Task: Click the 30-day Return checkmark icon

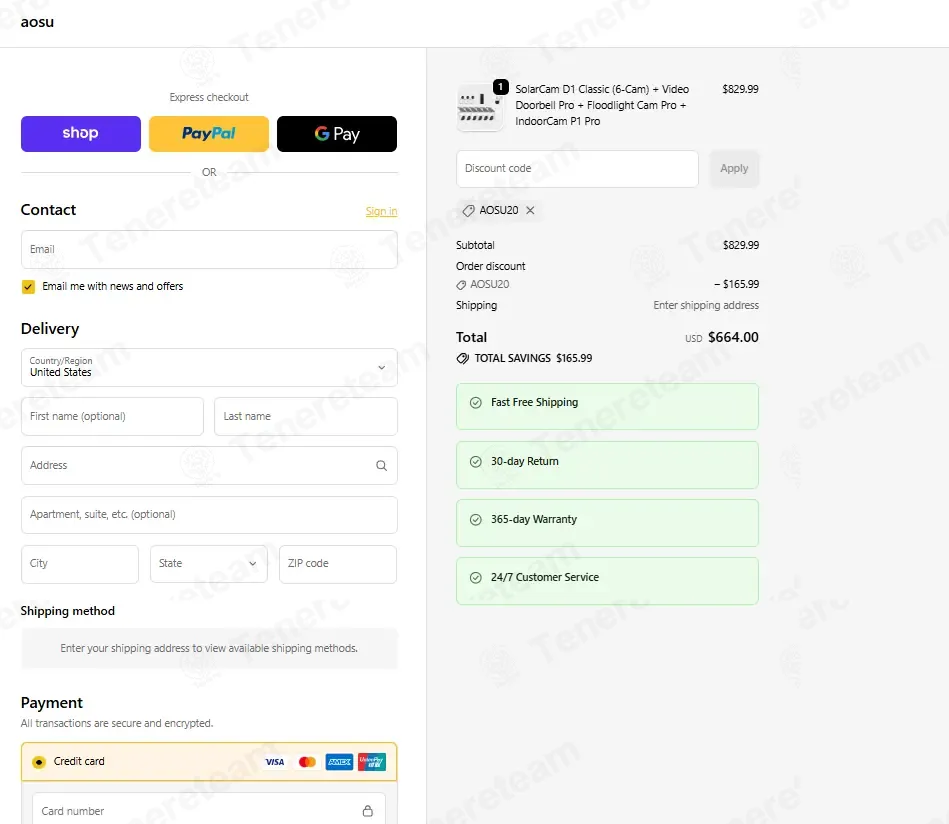Action: click(x=476, y=462)
